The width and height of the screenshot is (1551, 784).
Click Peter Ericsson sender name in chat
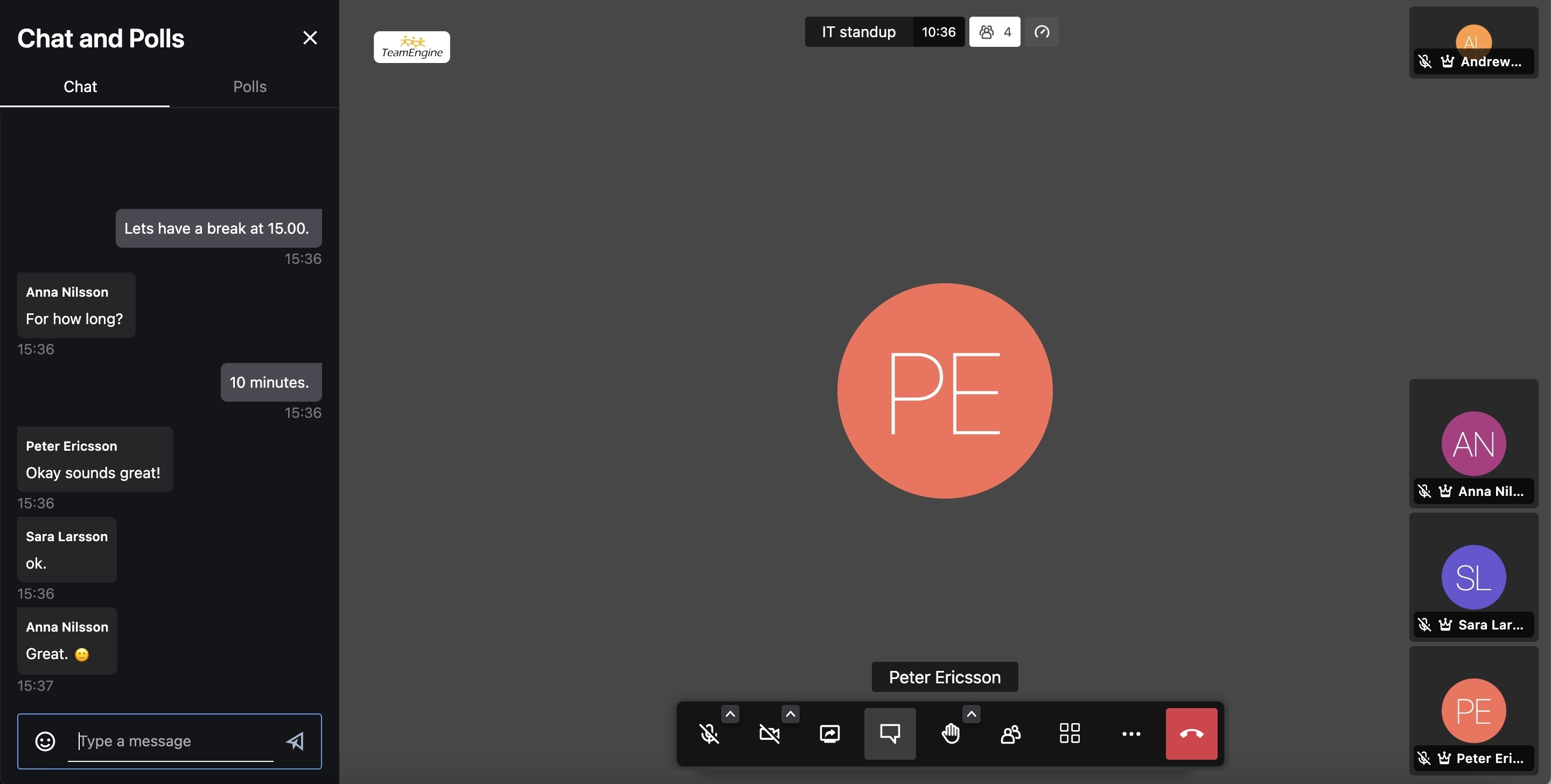tap(72, 446)
